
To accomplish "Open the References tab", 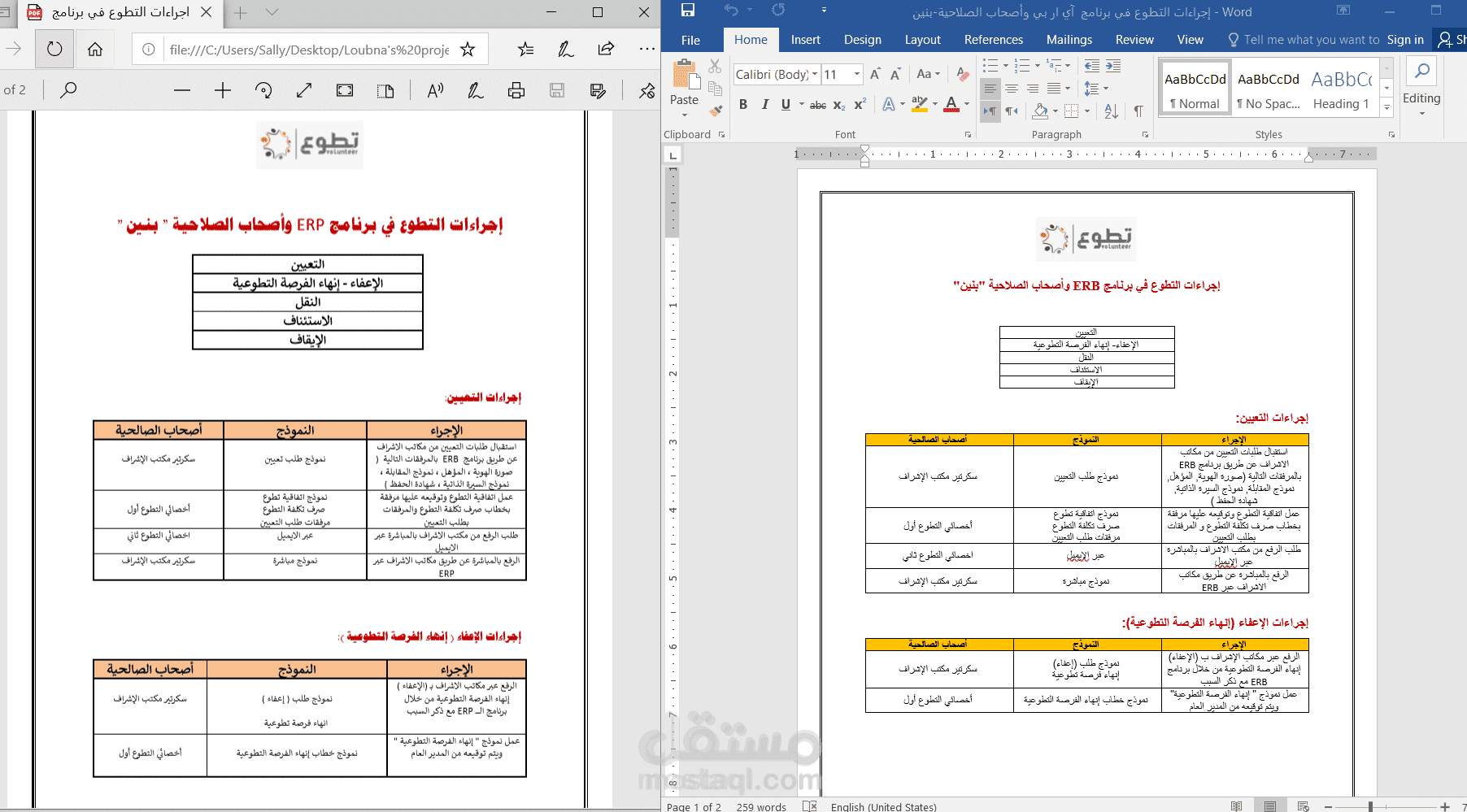I will point(993,40).
